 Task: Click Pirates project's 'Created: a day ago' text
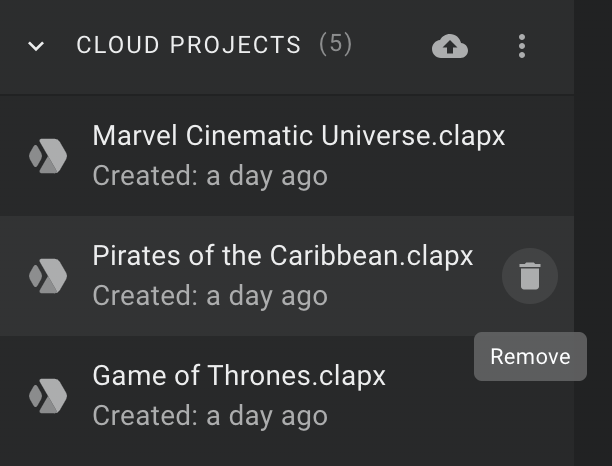(x=210, y=296)
